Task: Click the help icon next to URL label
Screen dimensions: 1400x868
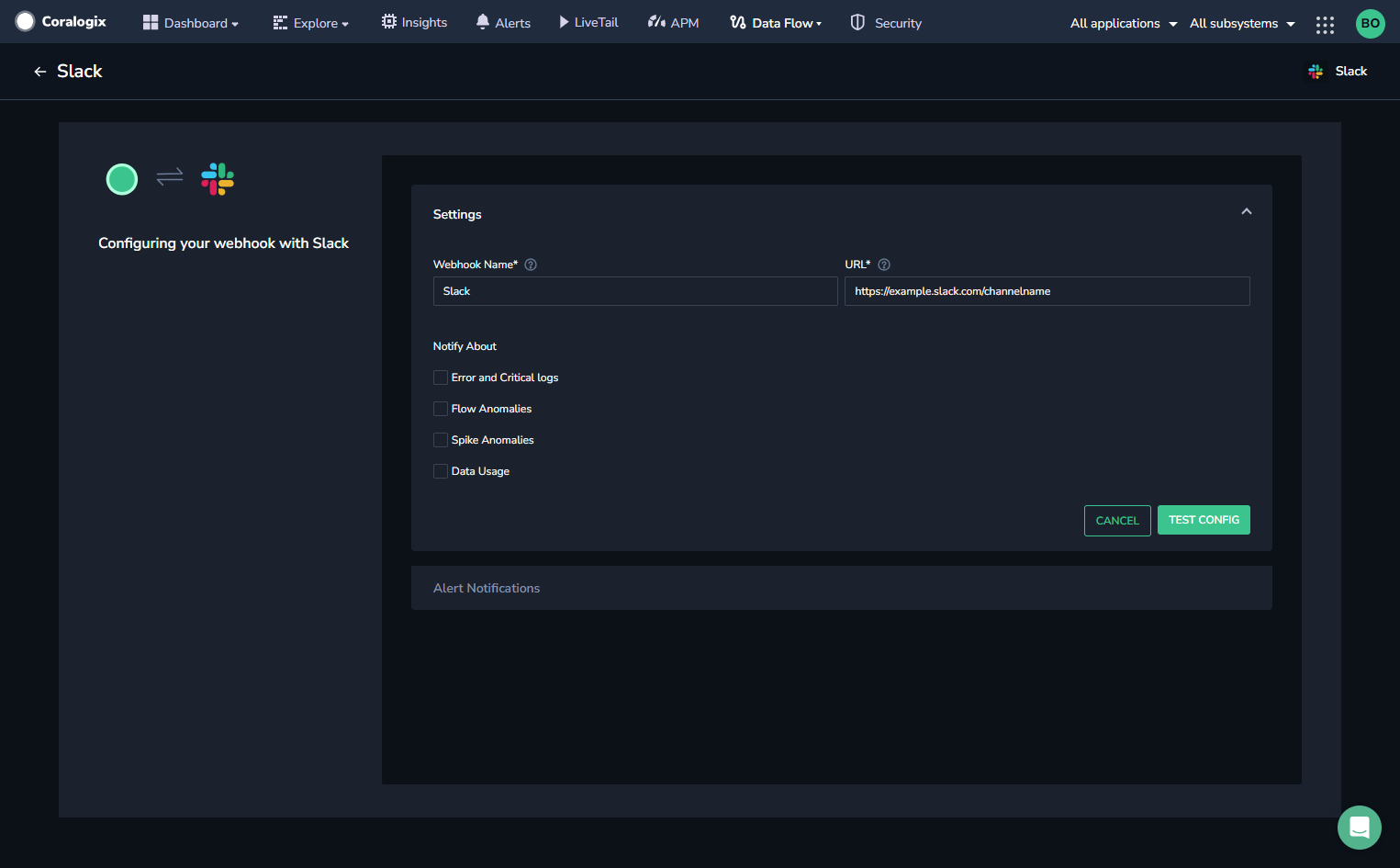Action: [884, 265]
